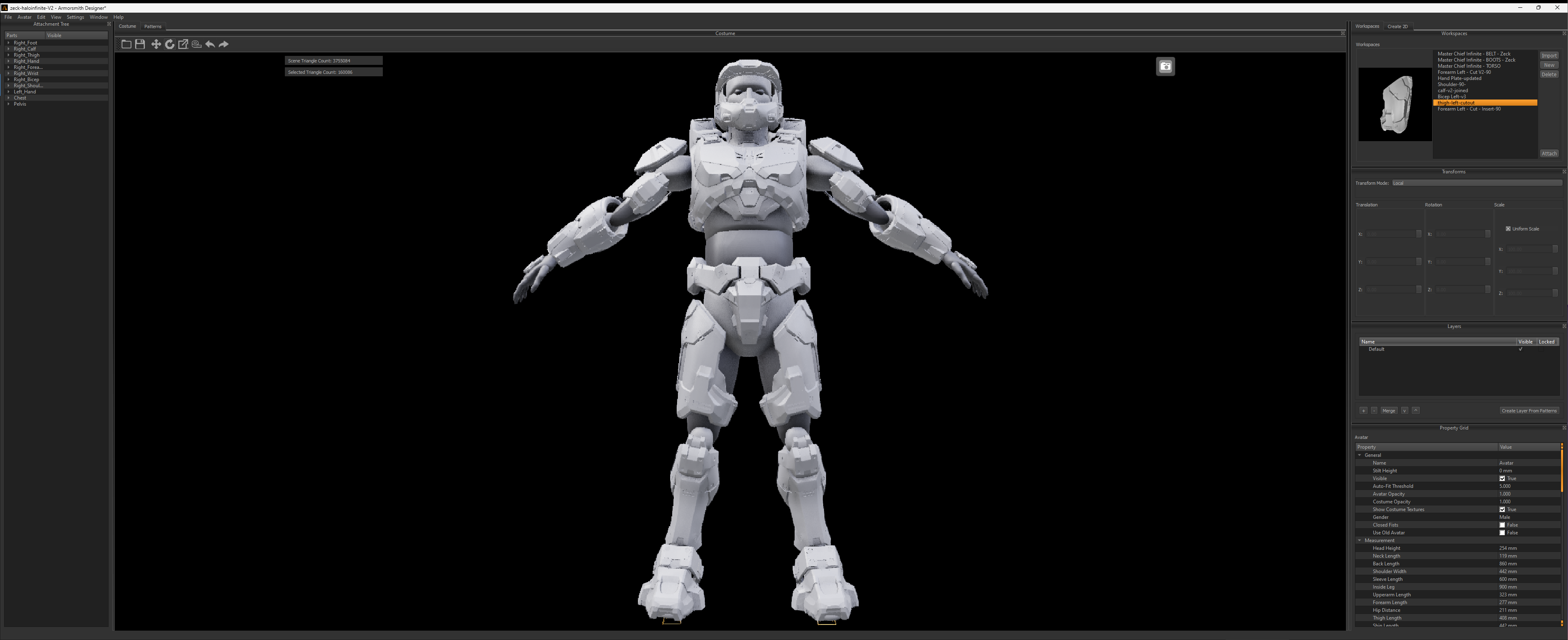
Task: Select the Rotate tool icon
Action: tap(170, 44)
